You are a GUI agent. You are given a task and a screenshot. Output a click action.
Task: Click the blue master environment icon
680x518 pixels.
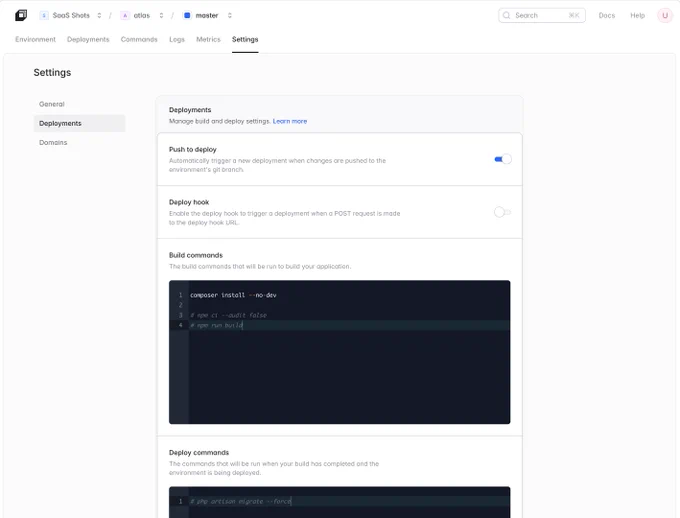[187, 16]
